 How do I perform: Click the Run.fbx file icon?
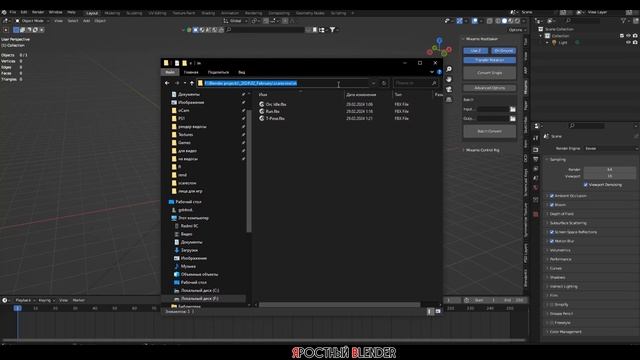262,111
